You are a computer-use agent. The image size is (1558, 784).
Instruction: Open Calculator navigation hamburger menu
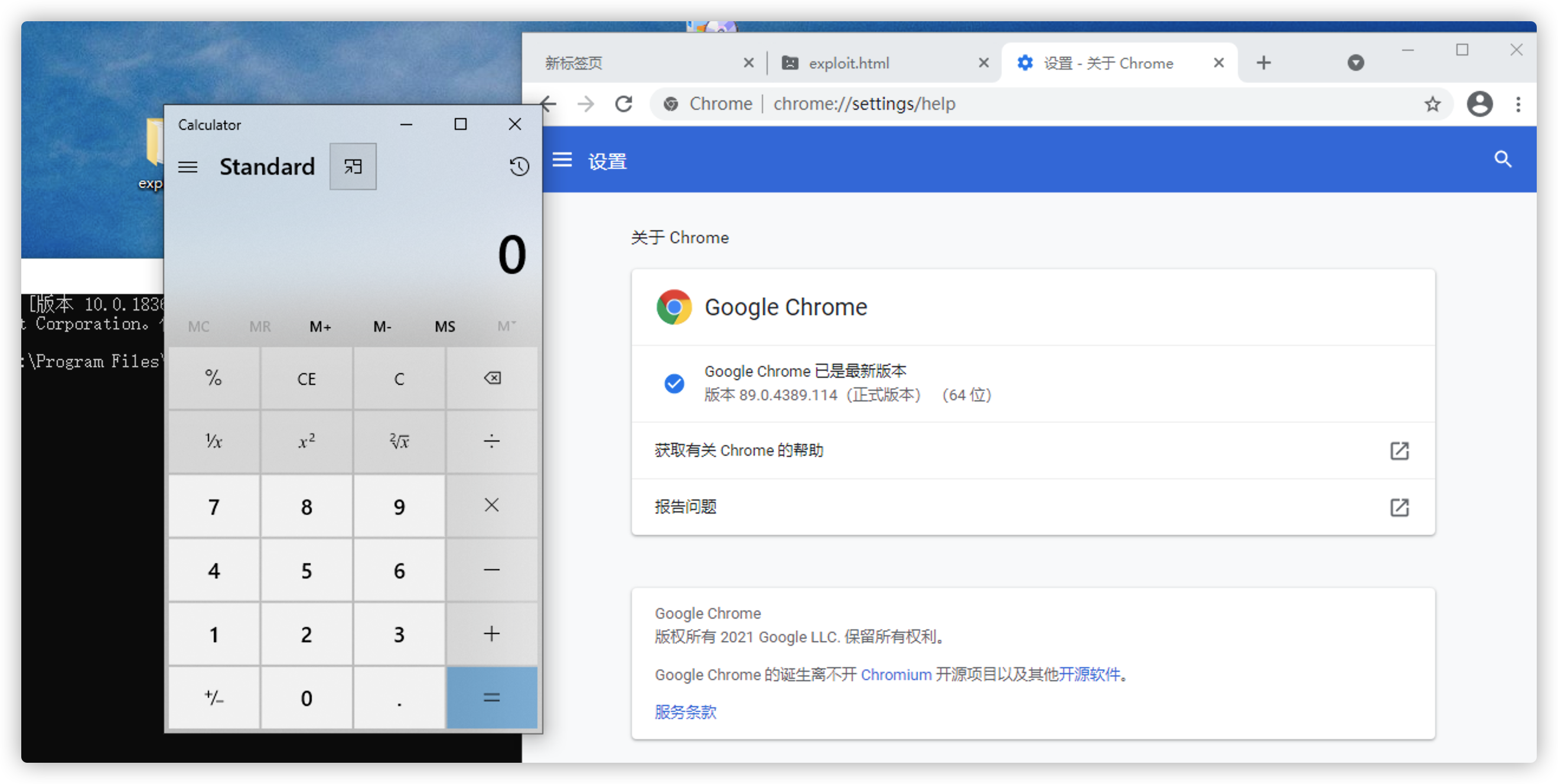pos(187,167)
